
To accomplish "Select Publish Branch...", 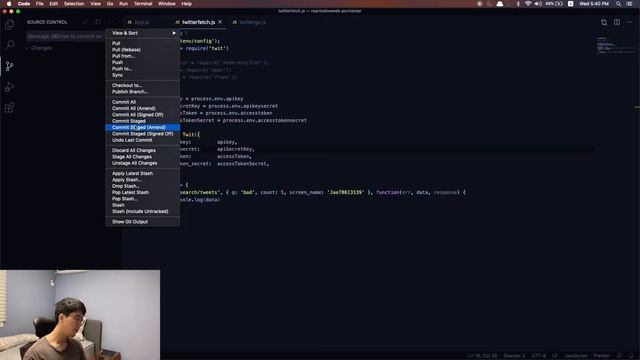I will [x=142, y=92].
